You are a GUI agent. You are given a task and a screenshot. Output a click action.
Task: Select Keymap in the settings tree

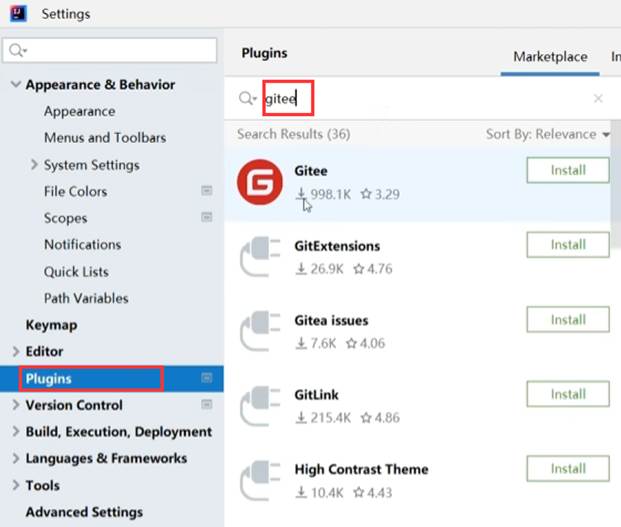pyautogui.click(x=51, y=325)
